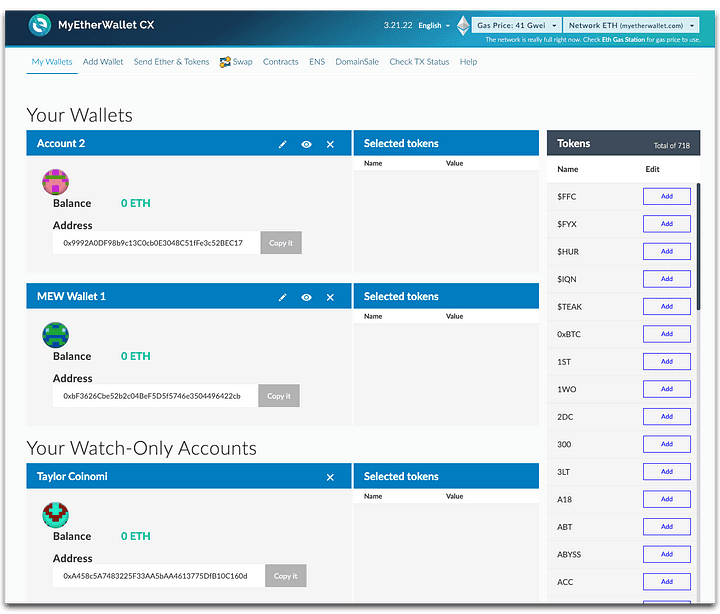This screenshot has width=720, height=614.
Task: Add the 2DC token
Action: pyautogui.click(x=667, y=417)
